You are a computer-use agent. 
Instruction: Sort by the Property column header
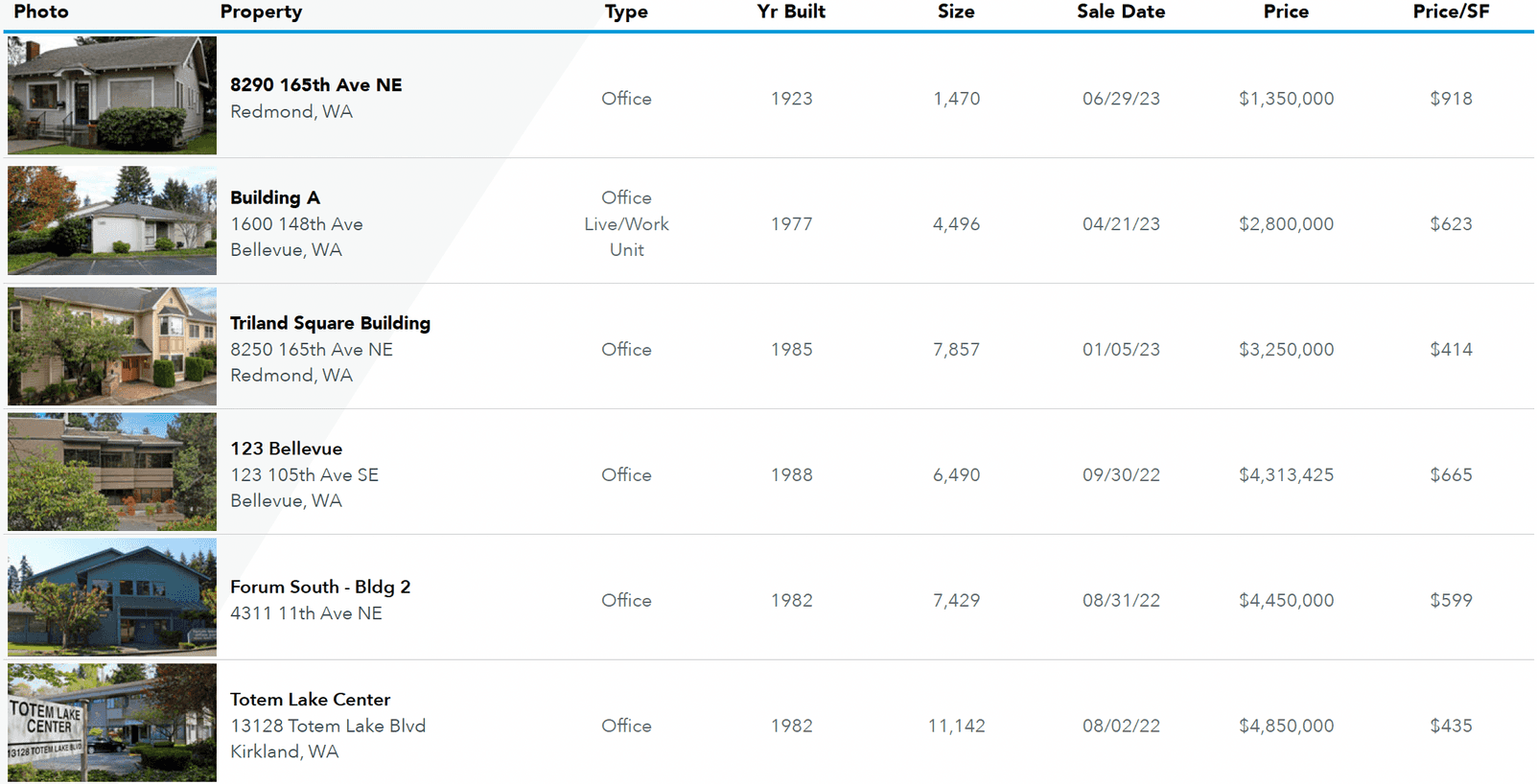point(261,12)
